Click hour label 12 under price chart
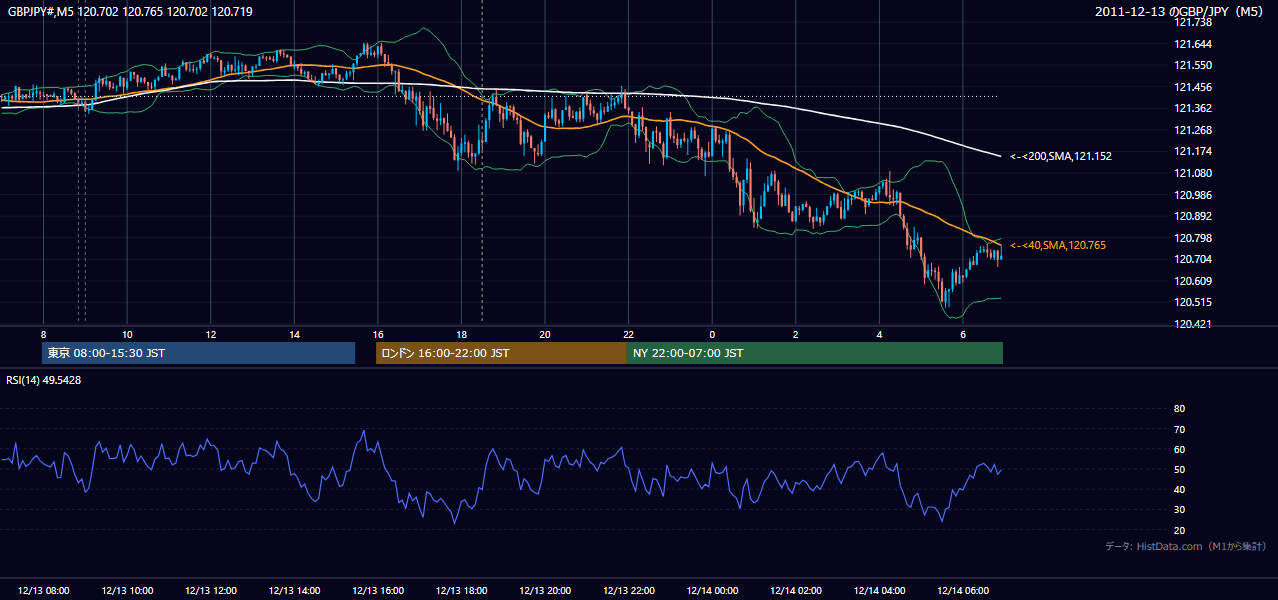Viewport: 1278px width, 600px height. point(211,334)
